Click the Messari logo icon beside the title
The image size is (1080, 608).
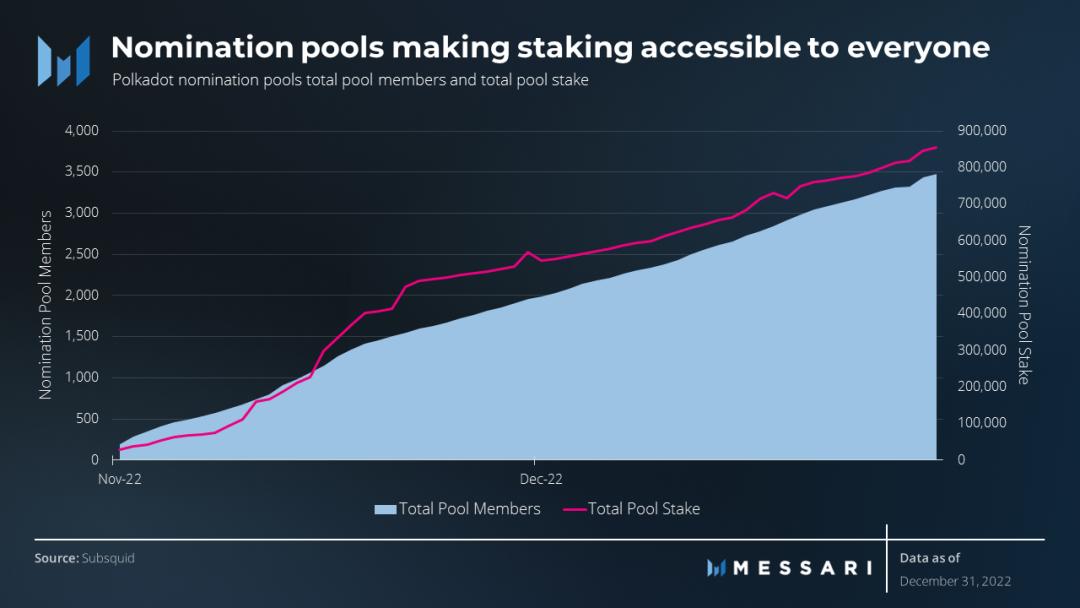63,60
